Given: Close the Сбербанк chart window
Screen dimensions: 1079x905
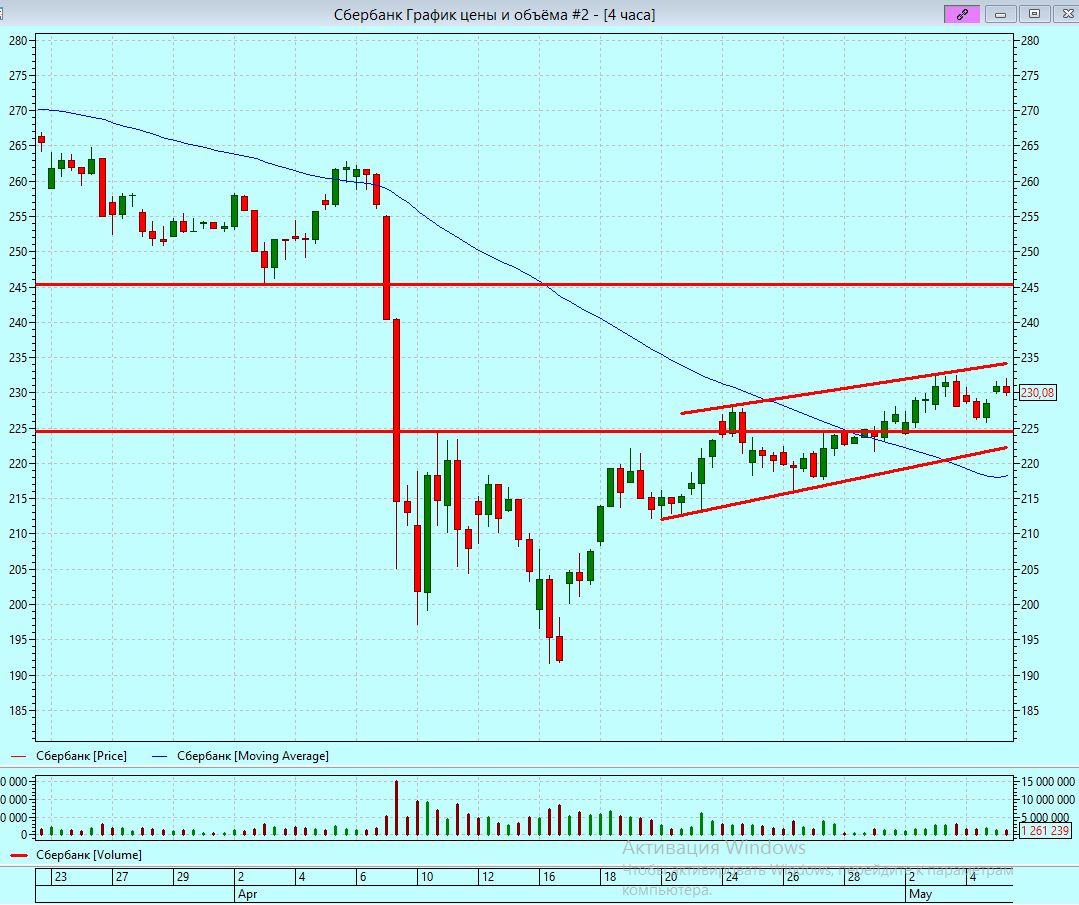Looking at the screenshot, I should click(1067, 14).
